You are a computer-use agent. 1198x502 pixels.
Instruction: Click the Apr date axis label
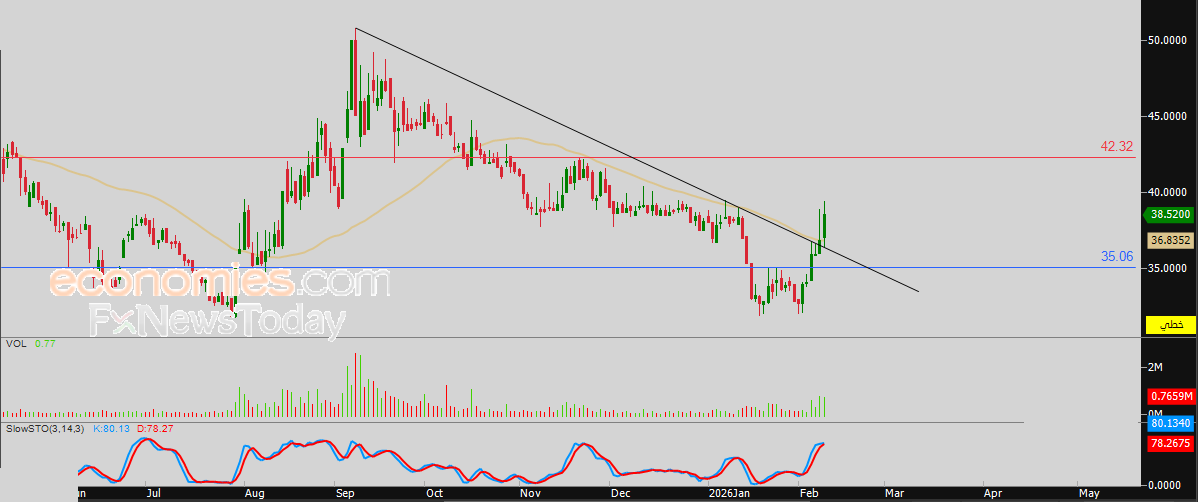[x=992, y=494]
